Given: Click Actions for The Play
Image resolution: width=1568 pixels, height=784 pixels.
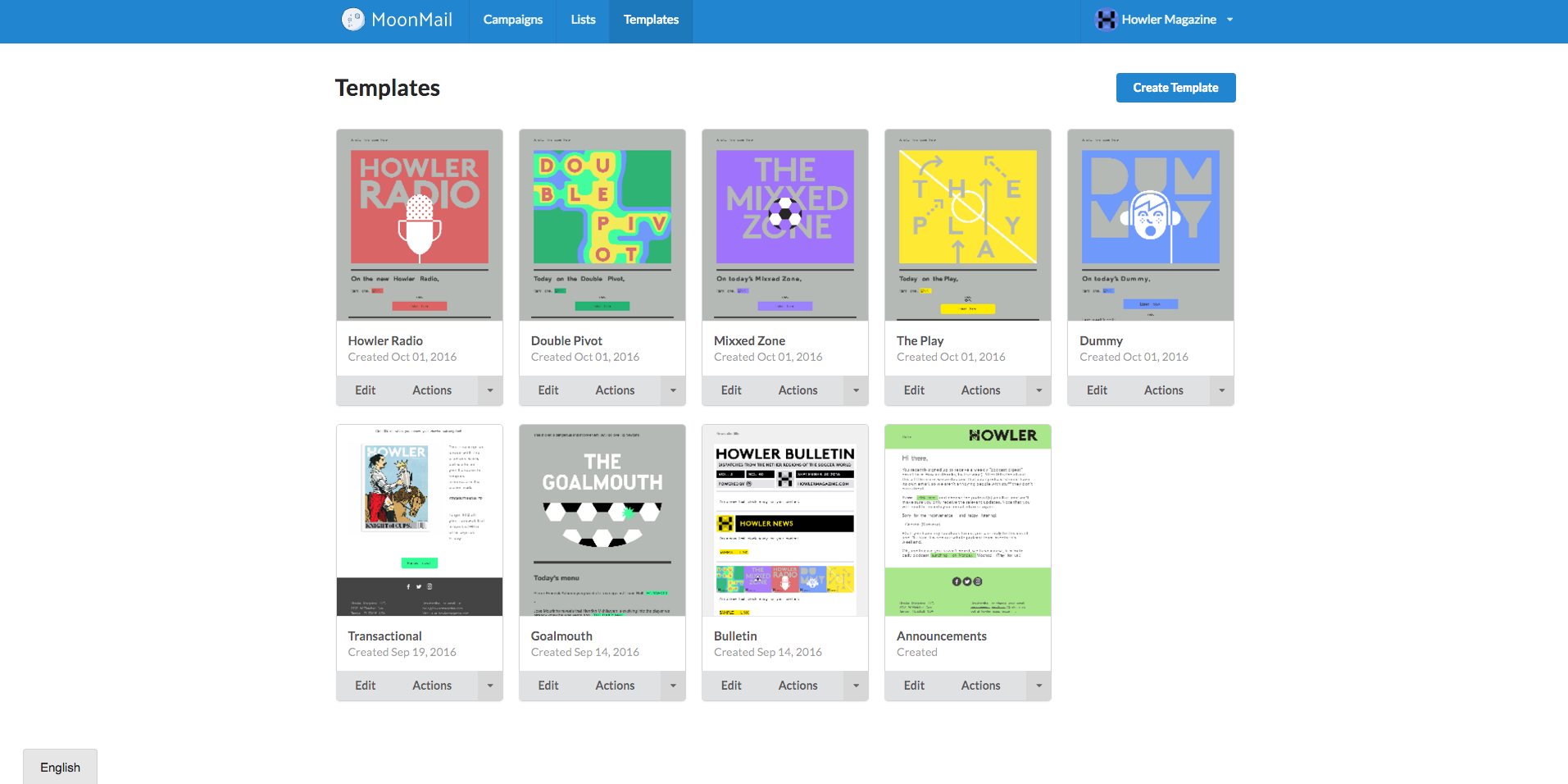Looking at the screenshot, I should [980, 390].
